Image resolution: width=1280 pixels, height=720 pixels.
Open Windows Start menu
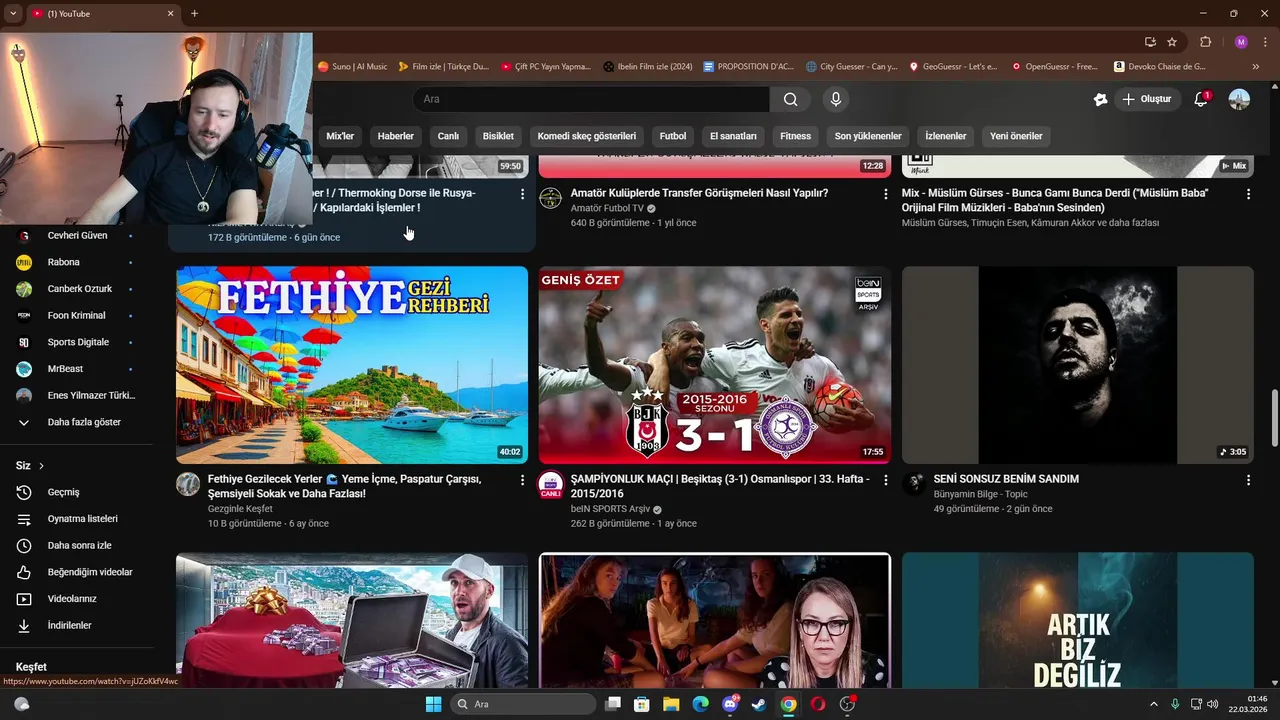point(433,704)
